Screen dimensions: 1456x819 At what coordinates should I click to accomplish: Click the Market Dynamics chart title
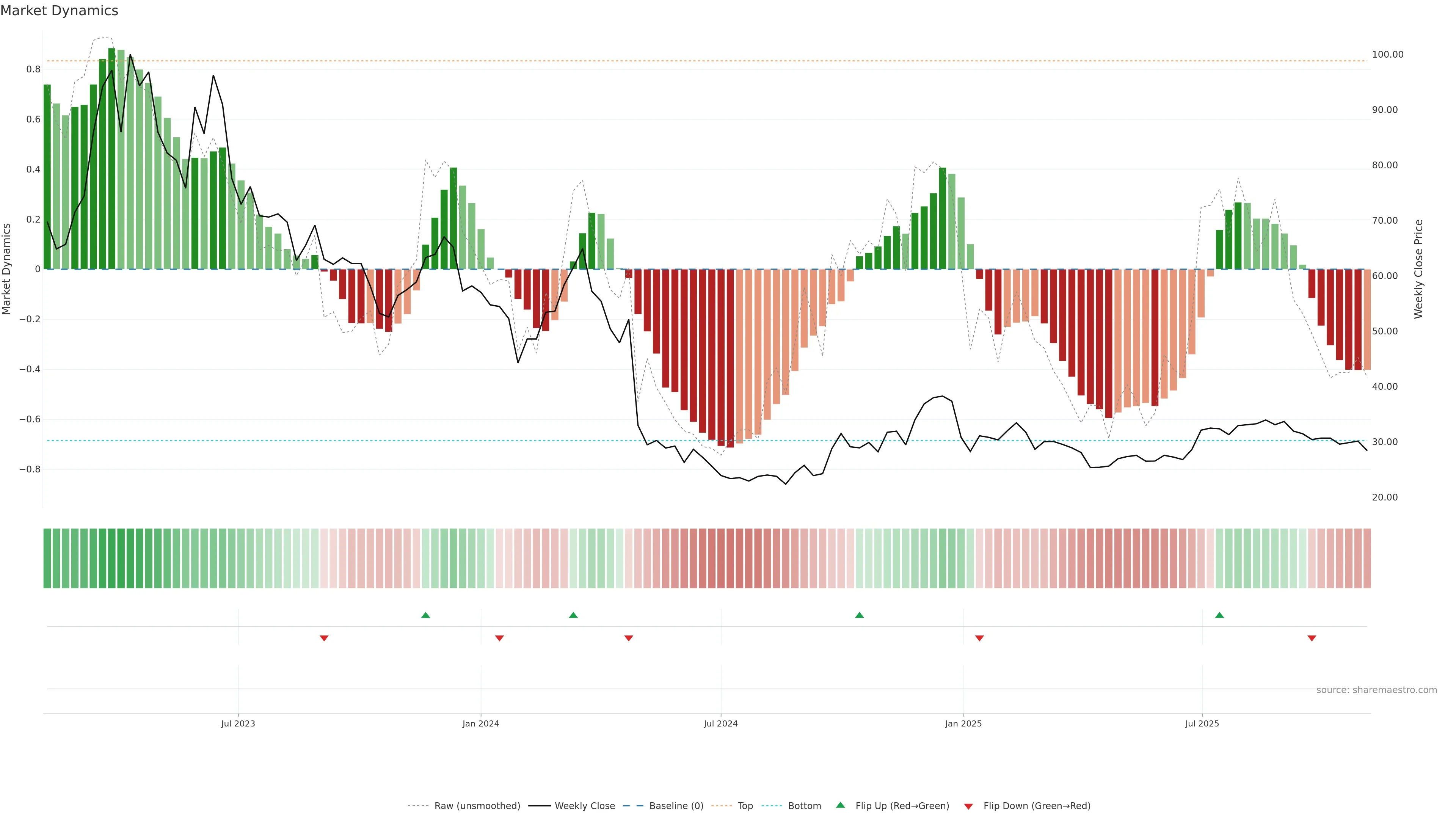(x=60, y=11)
